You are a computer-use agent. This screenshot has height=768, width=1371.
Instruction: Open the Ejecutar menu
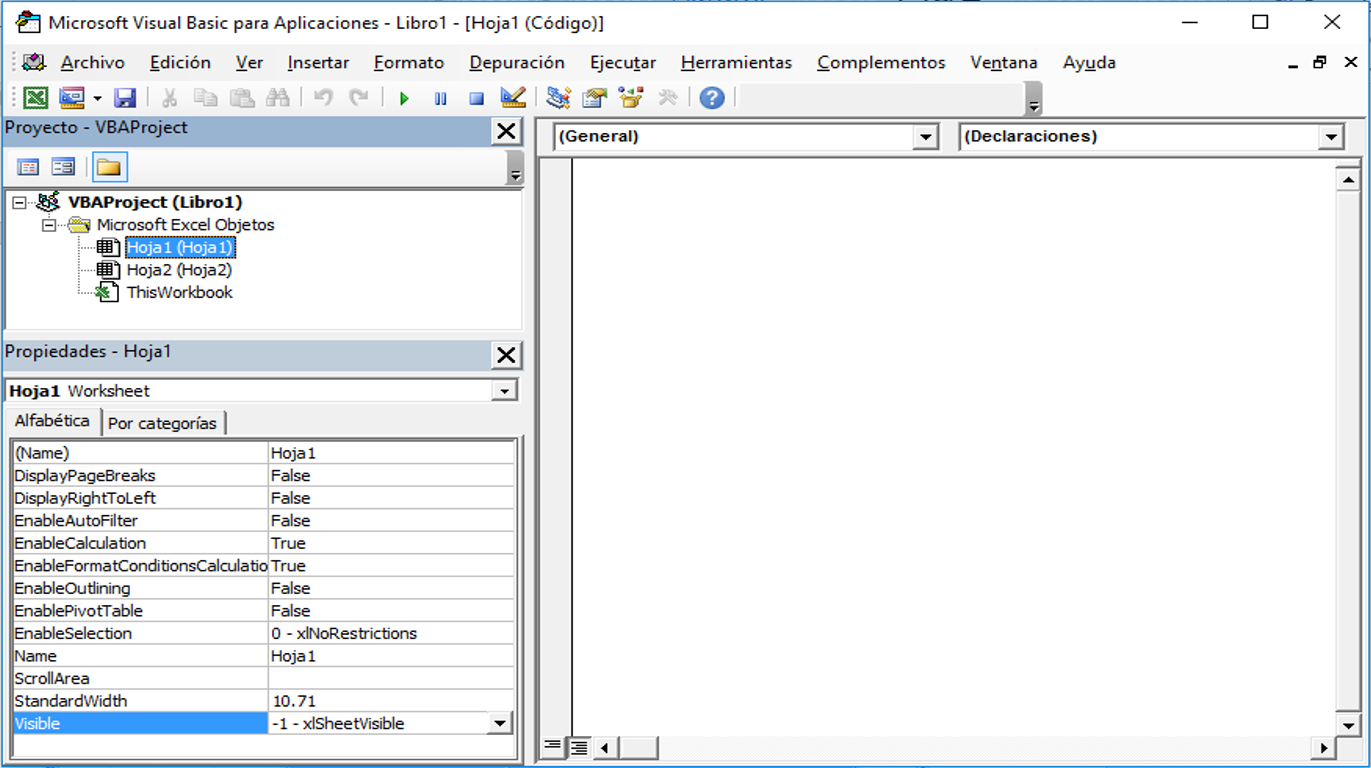tap(623, 62)
